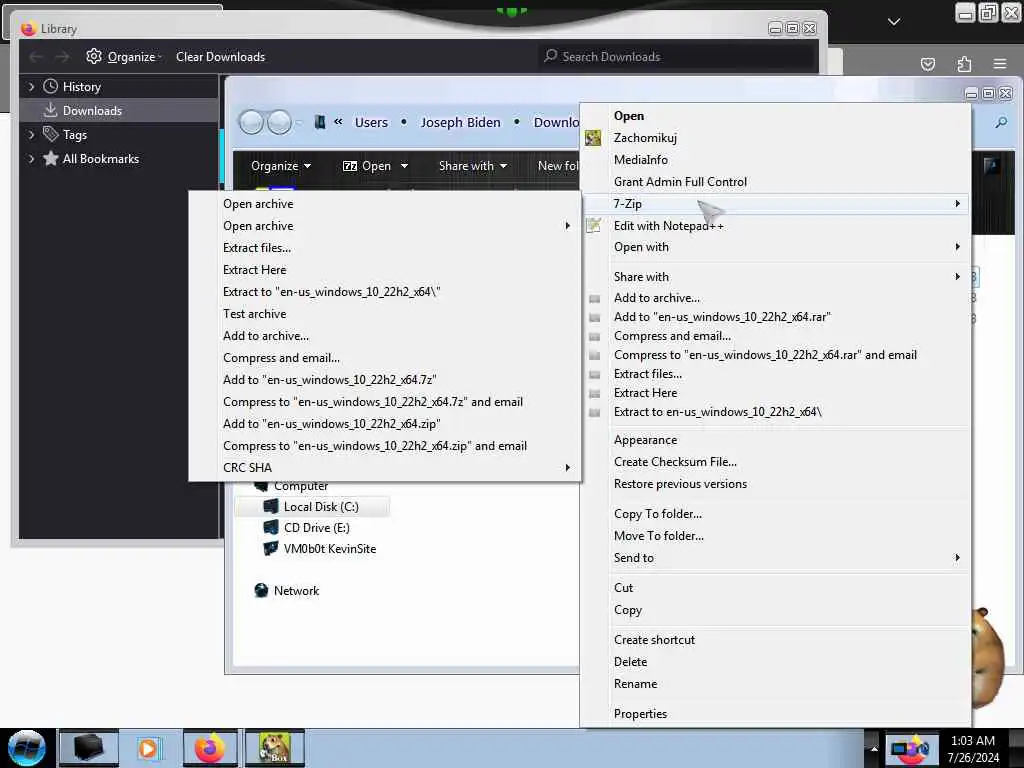The width and height of the screenshot is (1024, 768).
Task: Click the Network globe icon
Action: click(x=261, y=590)
